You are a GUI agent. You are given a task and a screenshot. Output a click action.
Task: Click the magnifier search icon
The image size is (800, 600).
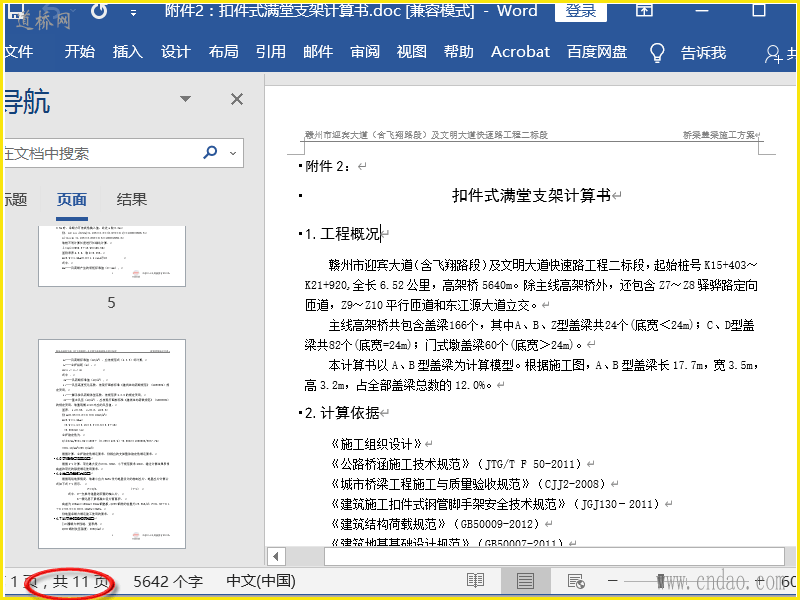[x=210, y=152]
